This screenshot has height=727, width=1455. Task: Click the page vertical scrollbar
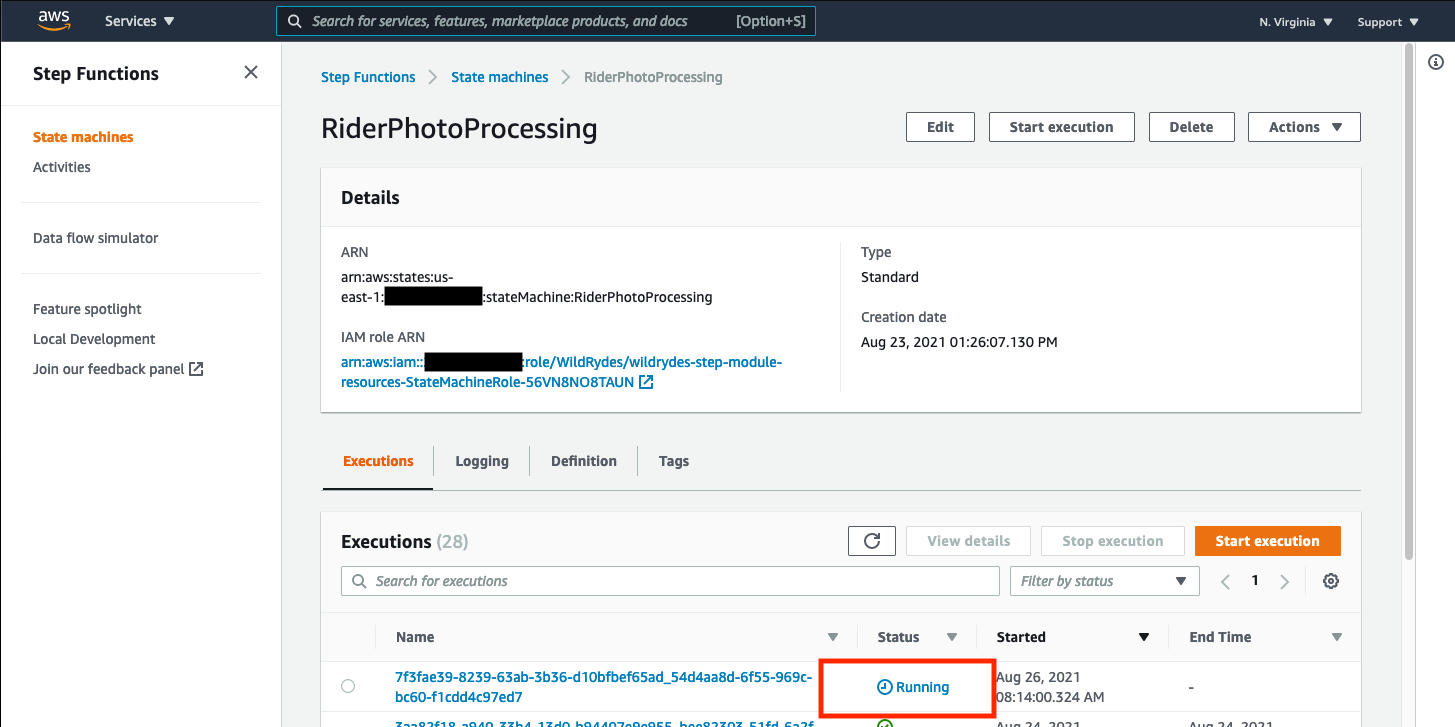coord(1409,300)
